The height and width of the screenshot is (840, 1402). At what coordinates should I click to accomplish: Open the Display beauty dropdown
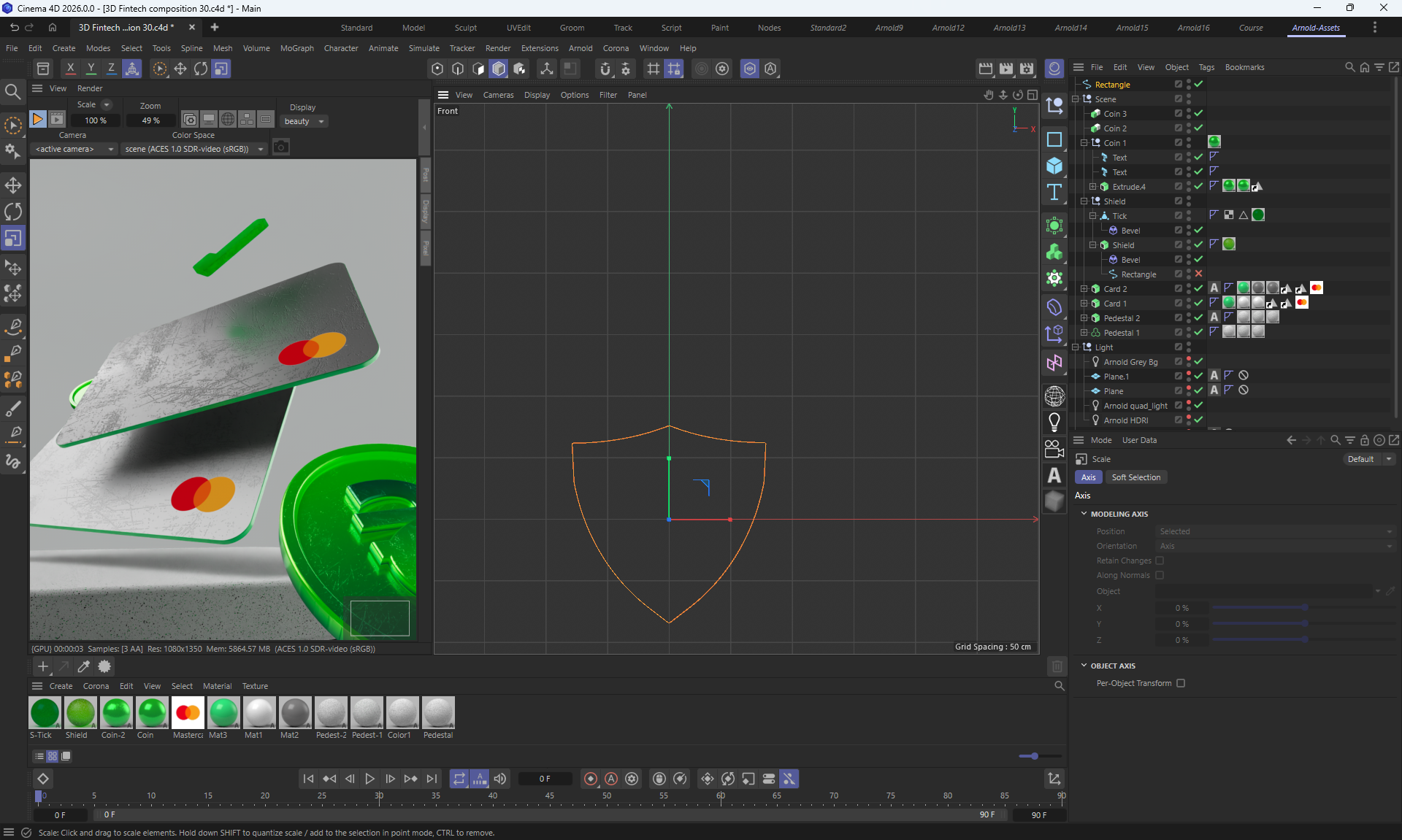(304, 121)
